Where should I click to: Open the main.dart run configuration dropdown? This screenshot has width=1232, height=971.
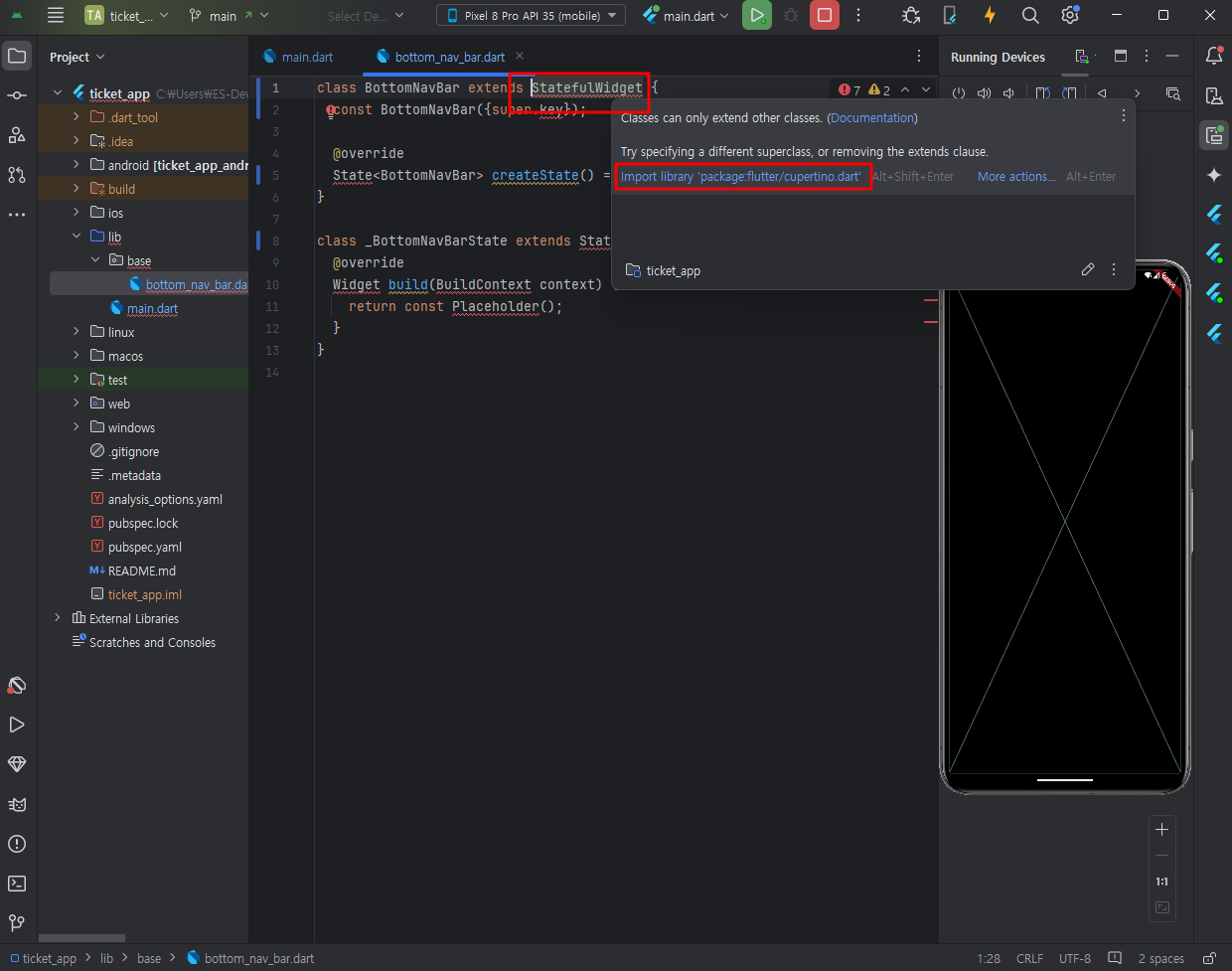pyautogui.click(x=686, y=15)
